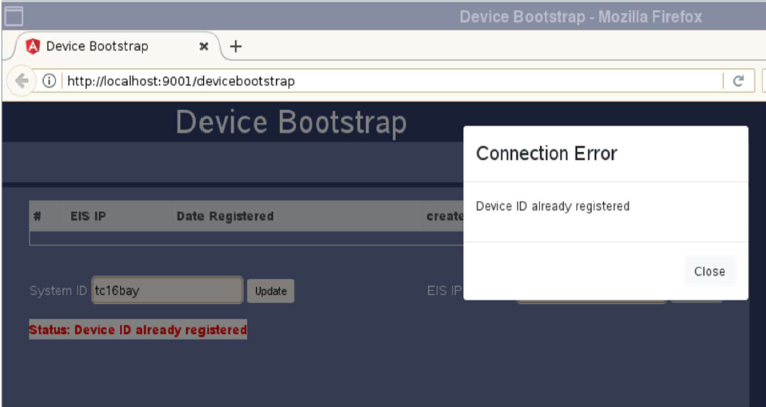Click the Date Registered column header
The width and height of the screenshot is (766, 407).
tap(225, 216)
